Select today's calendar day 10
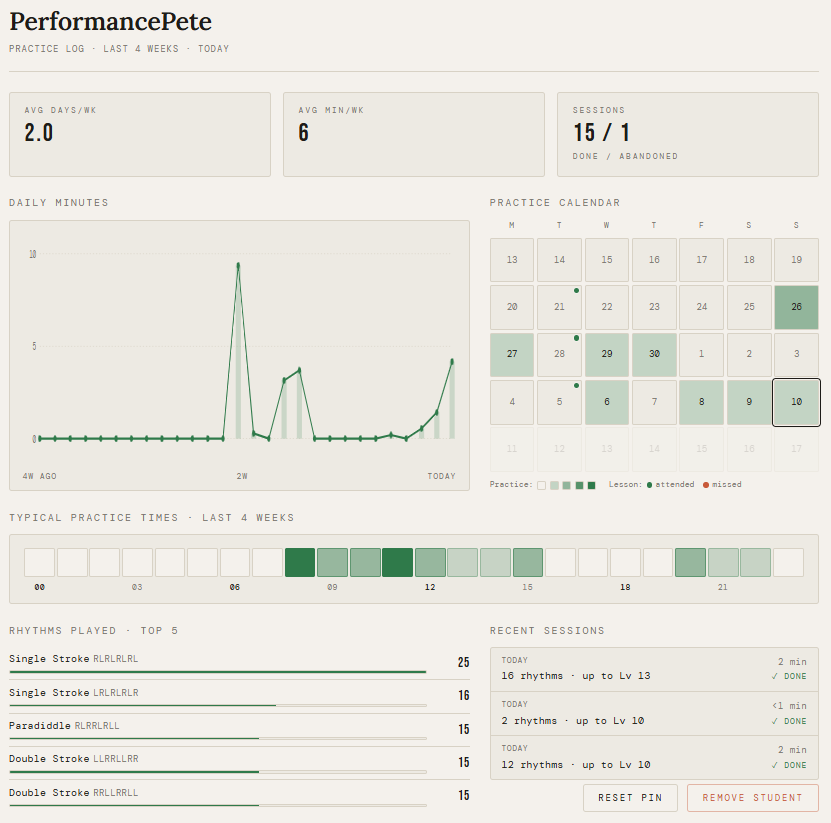This screenshot has width=831, height=823. (796, 402)
